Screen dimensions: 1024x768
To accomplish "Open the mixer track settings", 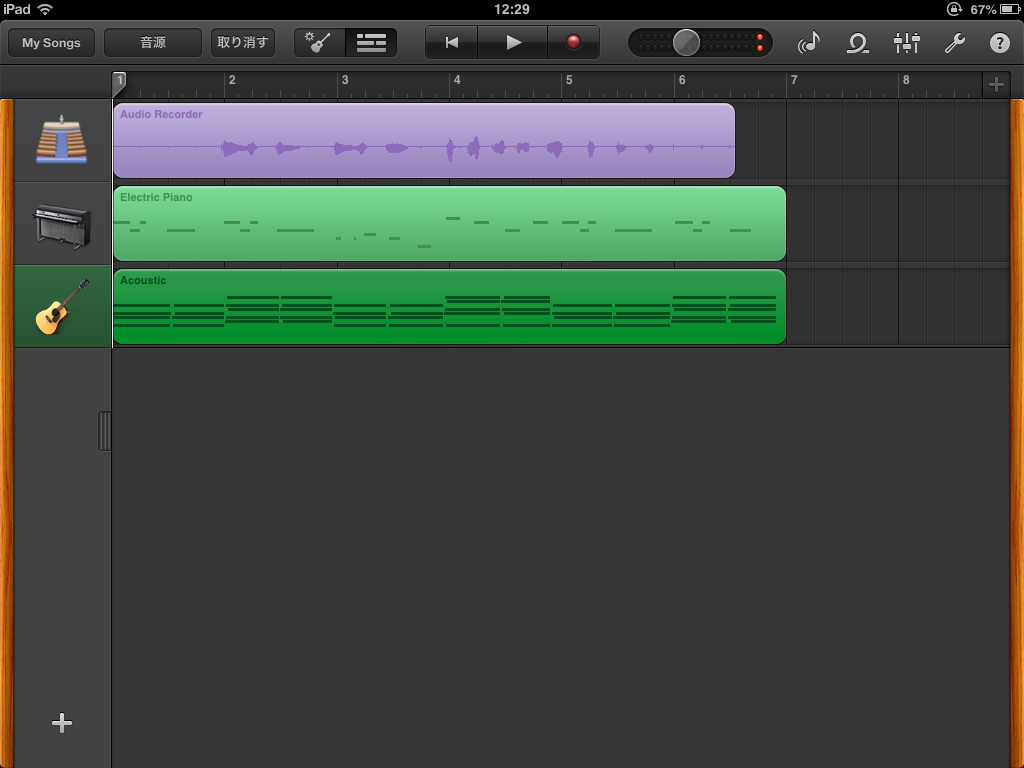I will point(906,43).
